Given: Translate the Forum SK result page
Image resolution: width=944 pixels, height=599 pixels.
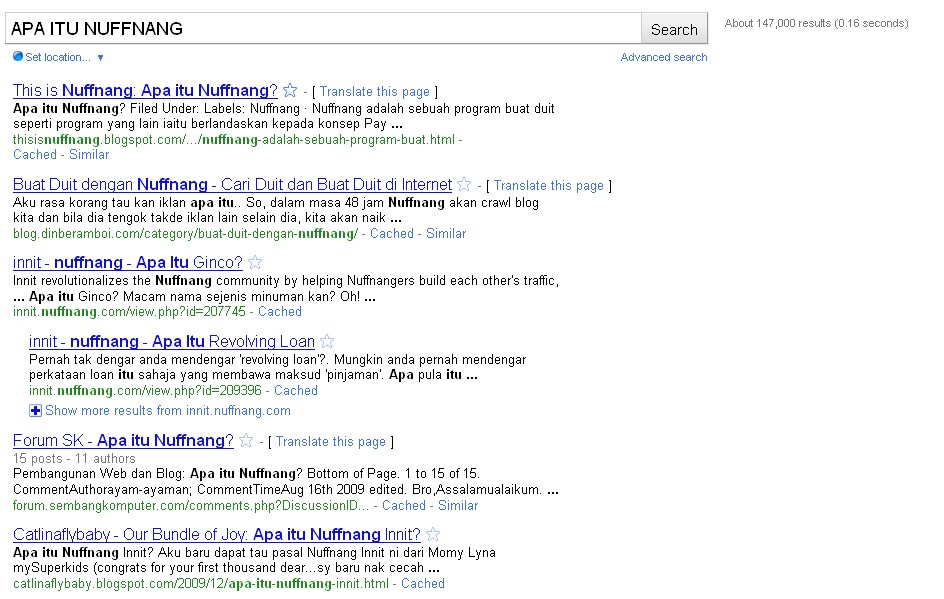Looking at the screenshot, I should pyautogui.click(x=331, y=442).
